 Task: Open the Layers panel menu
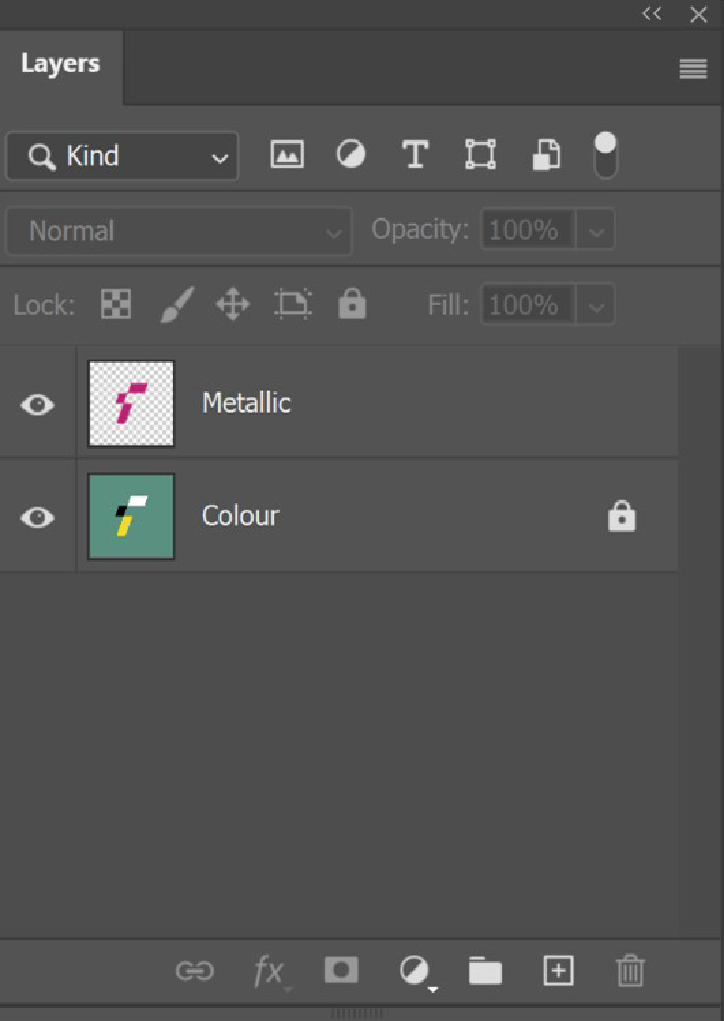coord(692,68)
